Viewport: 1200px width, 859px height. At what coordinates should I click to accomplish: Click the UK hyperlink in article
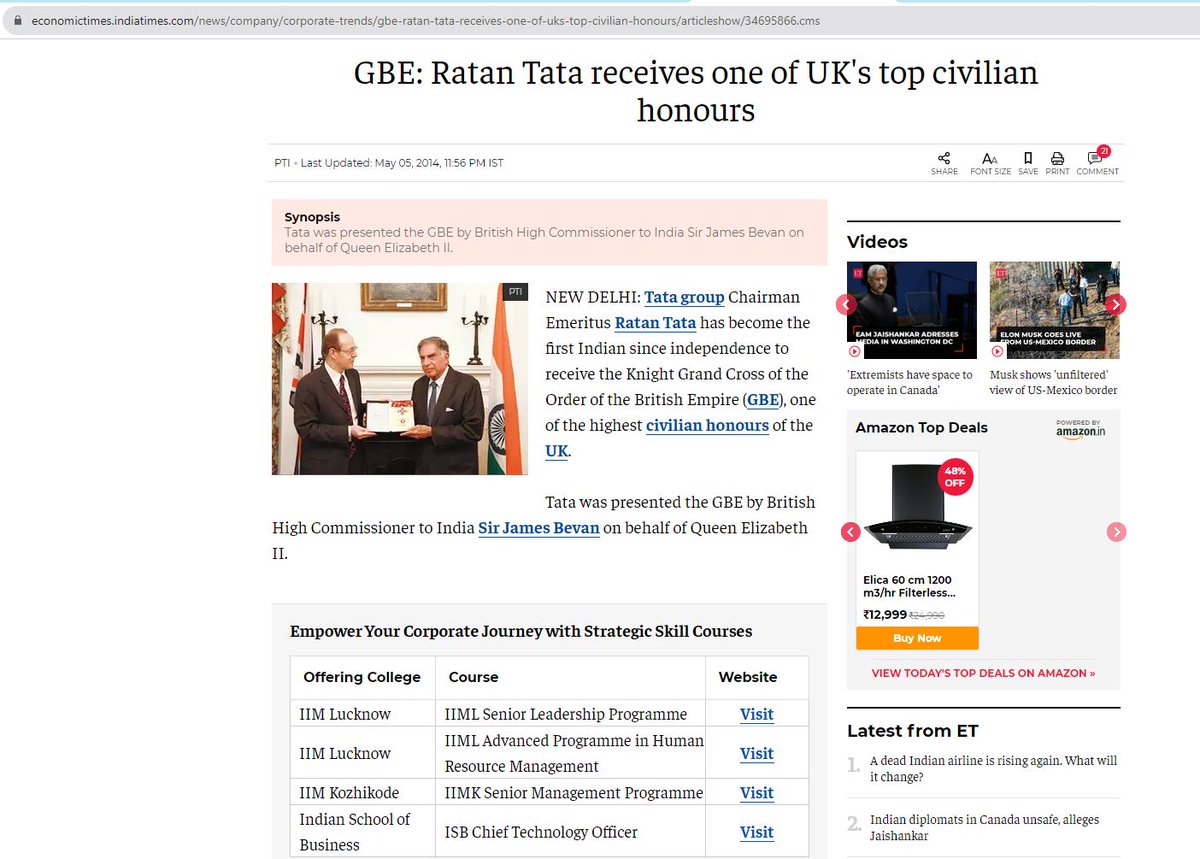click(x=556, y=451)
